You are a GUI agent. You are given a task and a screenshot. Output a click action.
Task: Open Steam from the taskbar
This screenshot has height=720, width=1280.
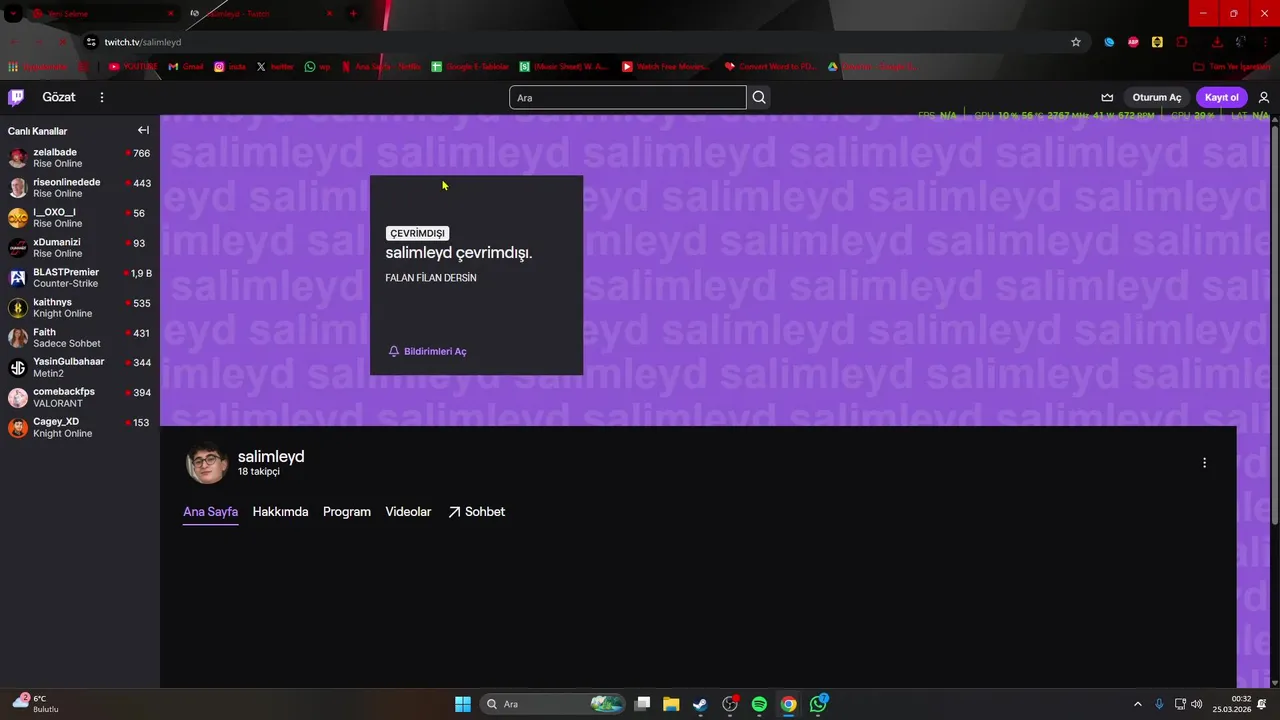click(x=700, y=704)
